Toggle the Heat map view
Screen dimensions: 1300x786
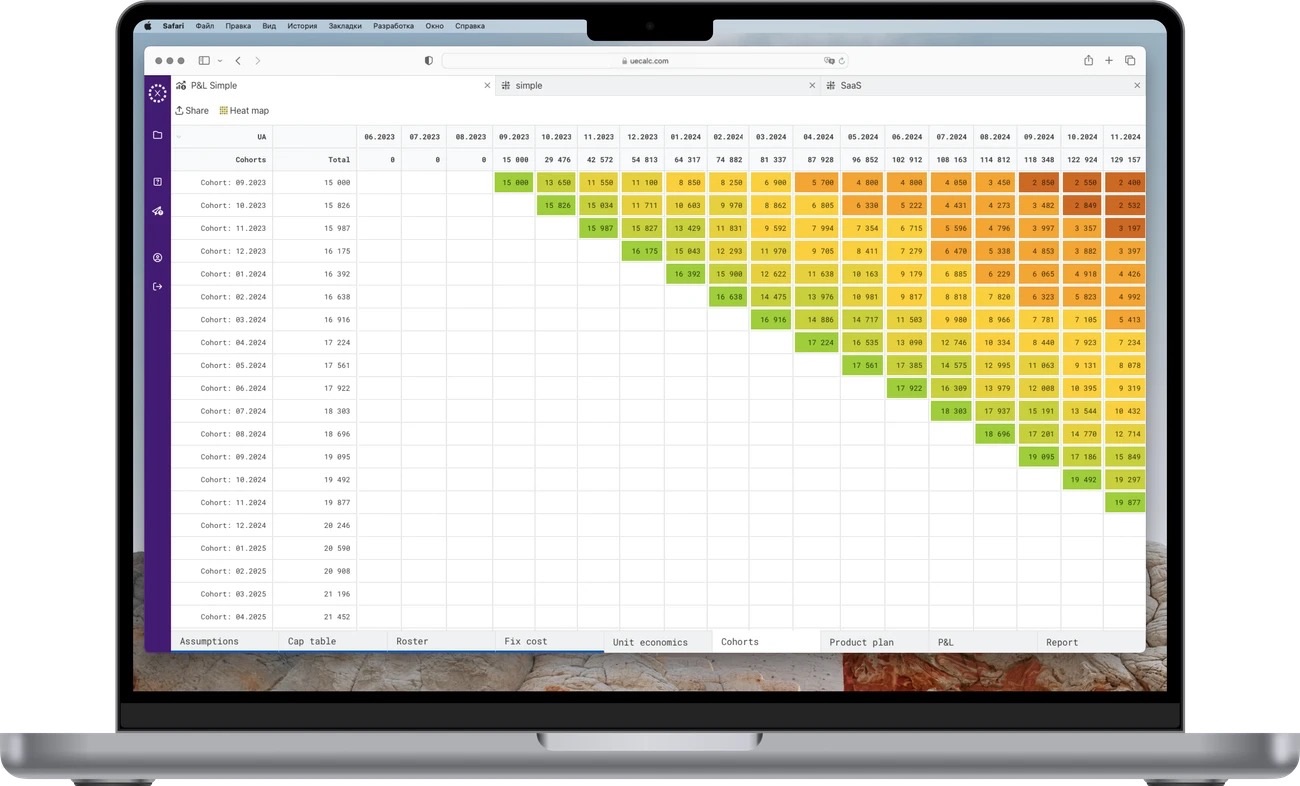coord(244,111)
